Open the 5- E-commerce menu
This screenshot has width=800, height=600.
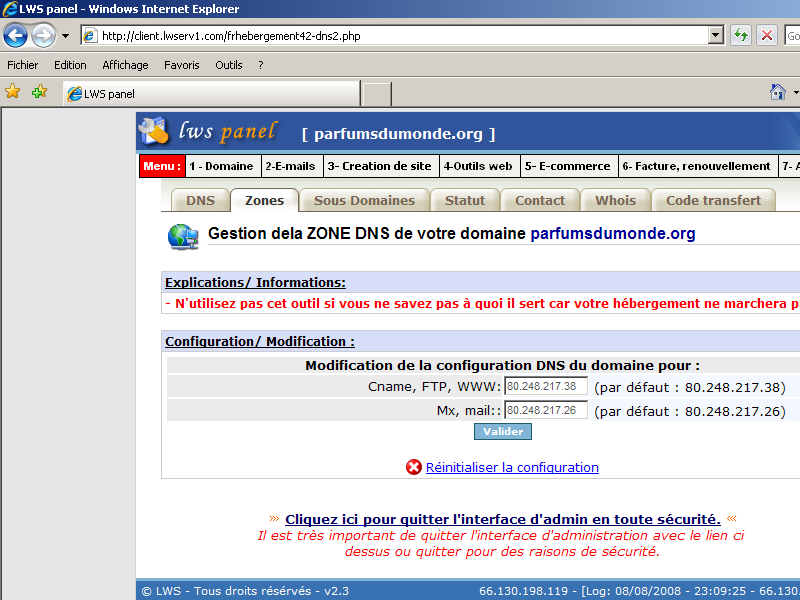tap(567, 166)
